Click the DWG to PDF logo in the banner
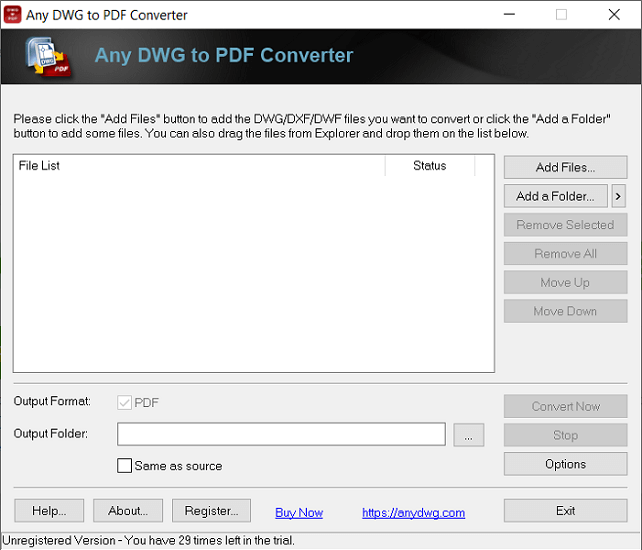Viewport: 642px width, 550px height. tap(48, 57)
